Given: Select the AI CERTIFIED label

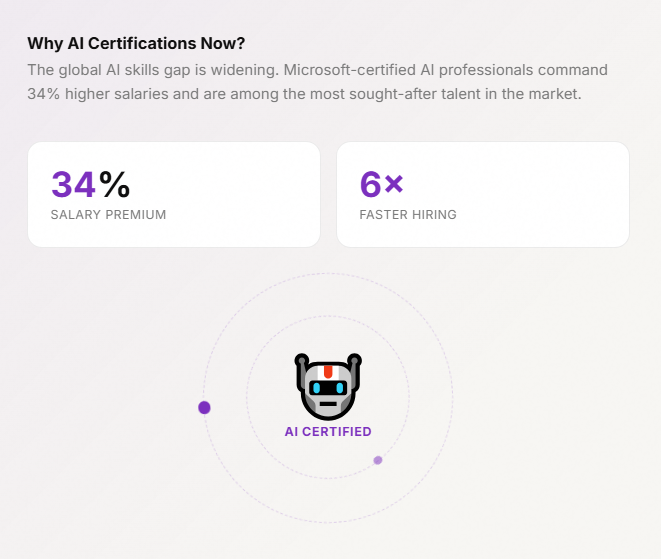Looking at the screenshot, I should tap(328, 432).
